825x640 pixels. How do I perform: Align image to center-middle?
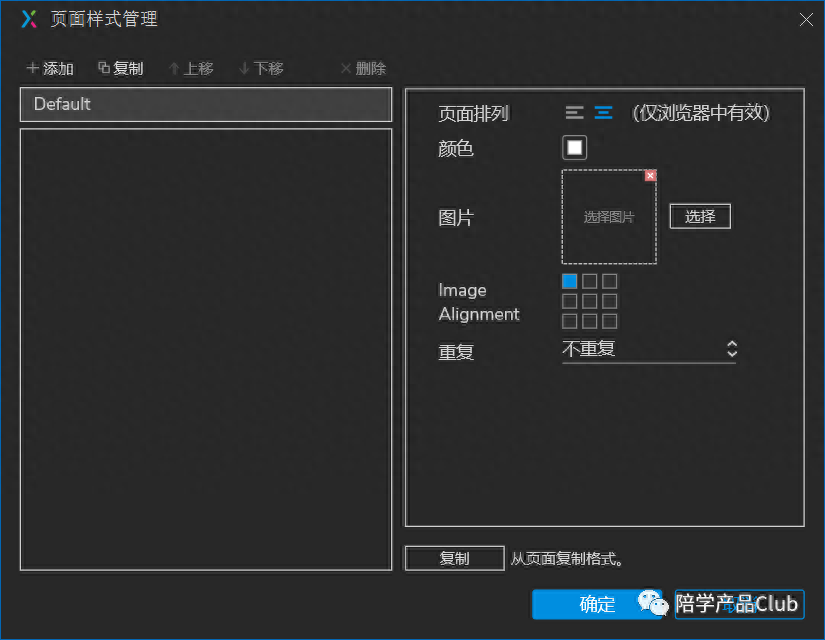589,301
